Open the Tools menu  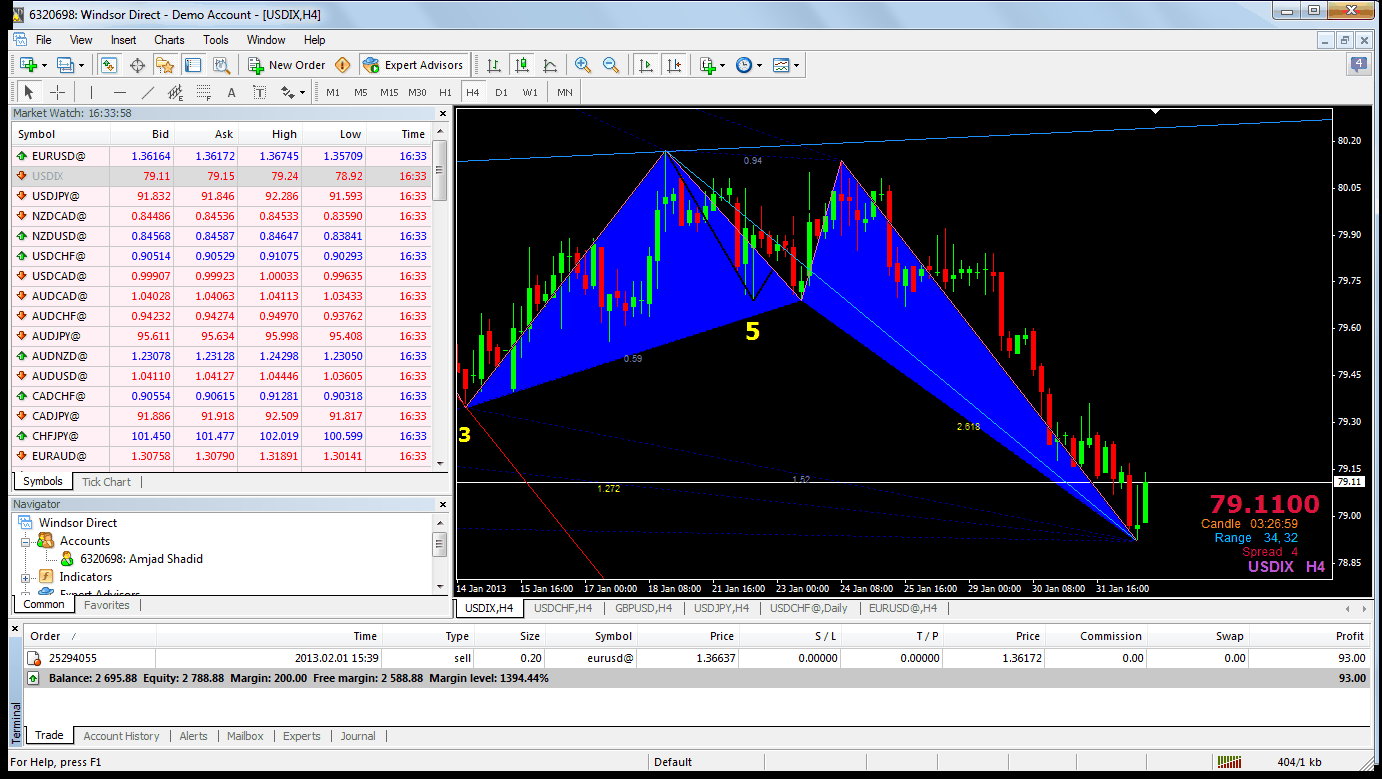(x=216, y=40)
